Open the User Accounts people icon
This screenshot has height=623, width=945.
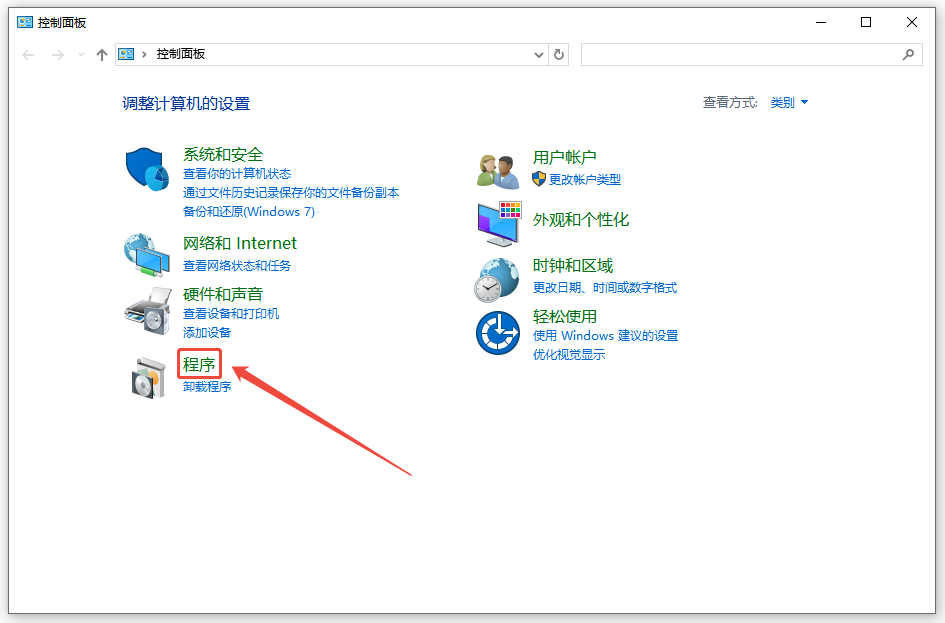(x=498, y=172)
